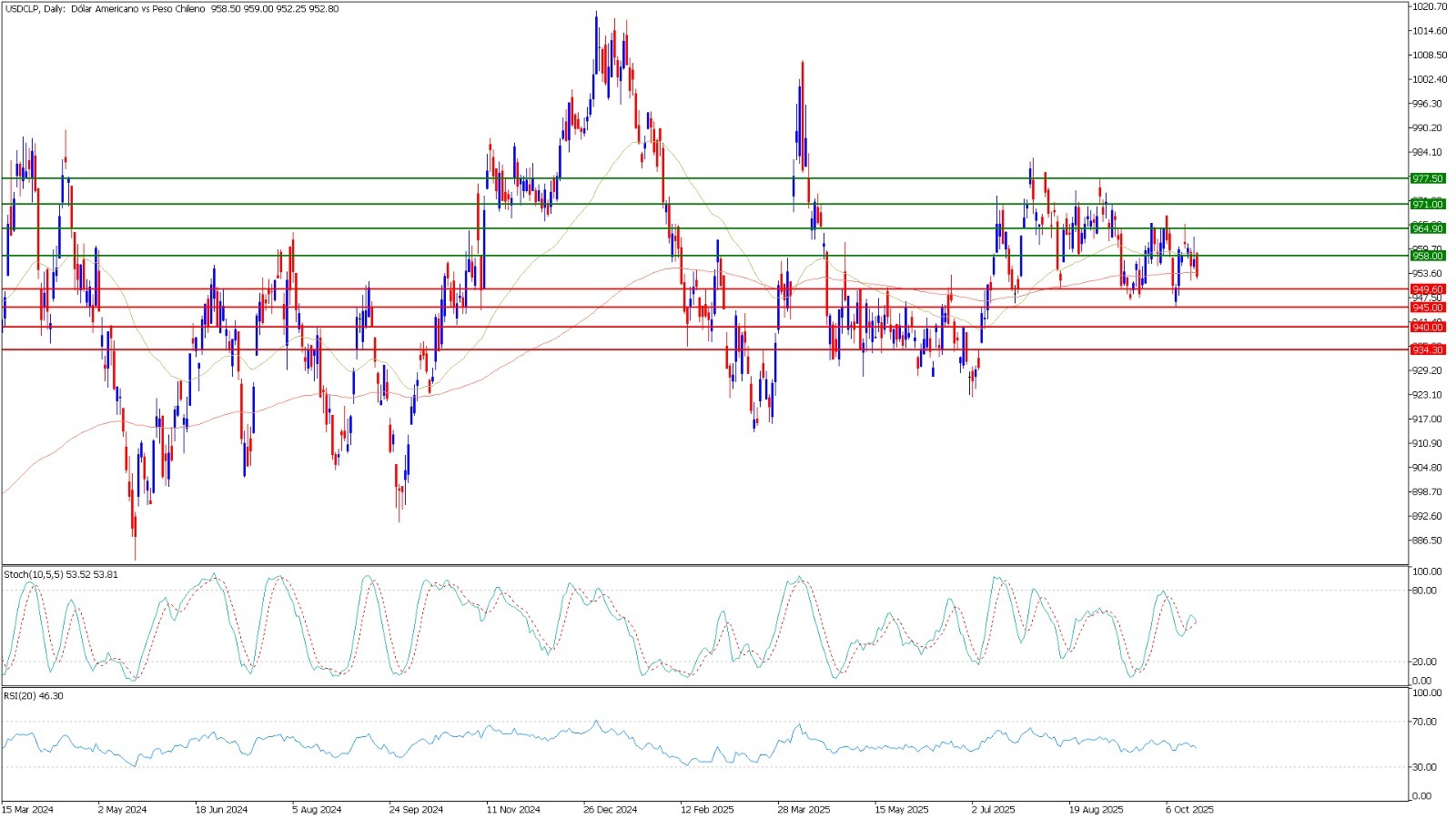Click the latest candle on the price chart
Screen dimensions: 1456x819
[1197, 266]
